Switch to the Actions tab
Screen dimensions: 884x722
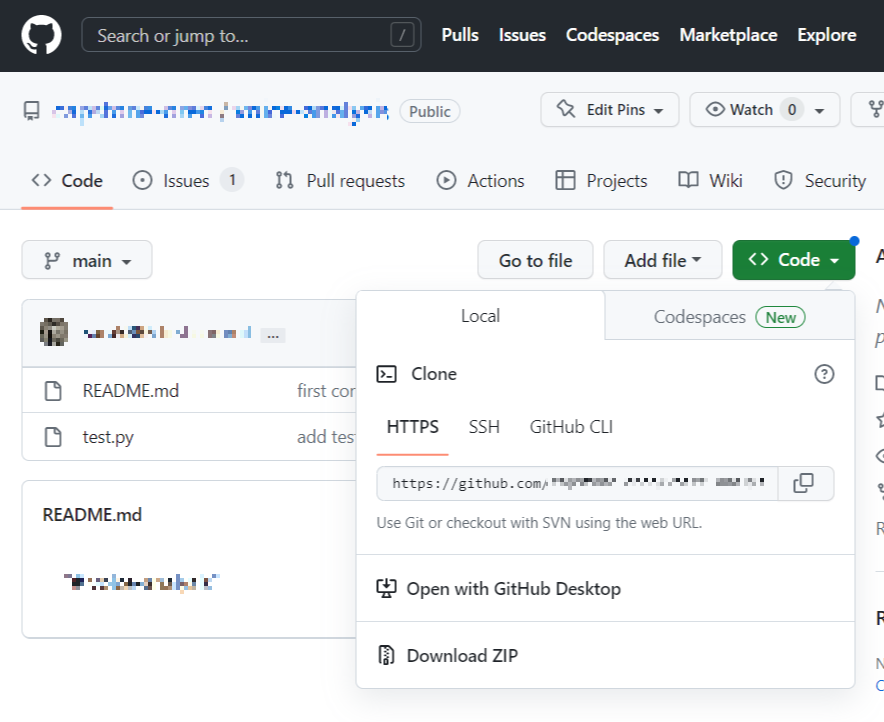pyautogui.click(x=480, y=181)
